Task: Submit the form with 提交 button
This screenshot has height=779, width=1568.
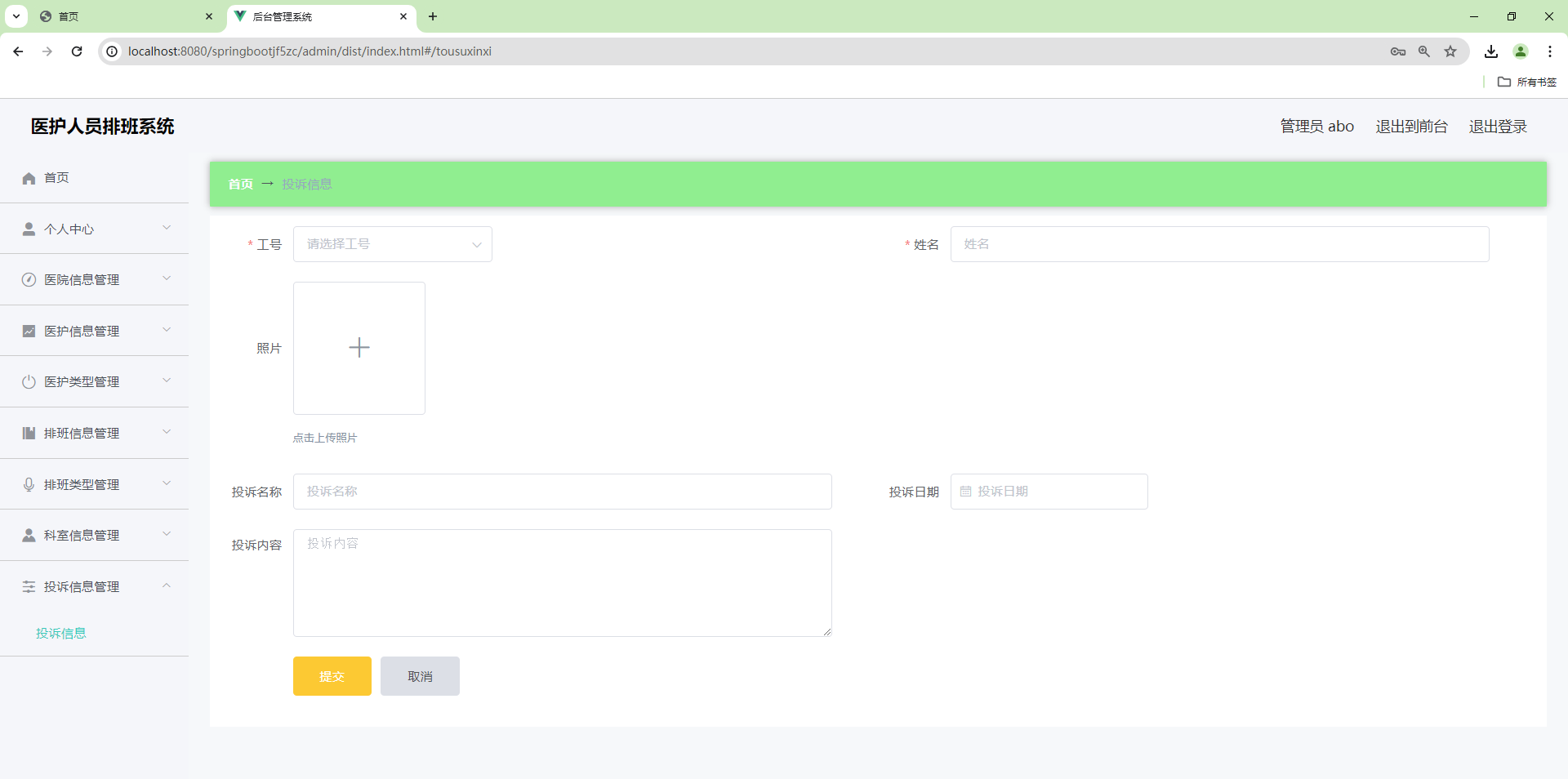Action: coord(332,676)
